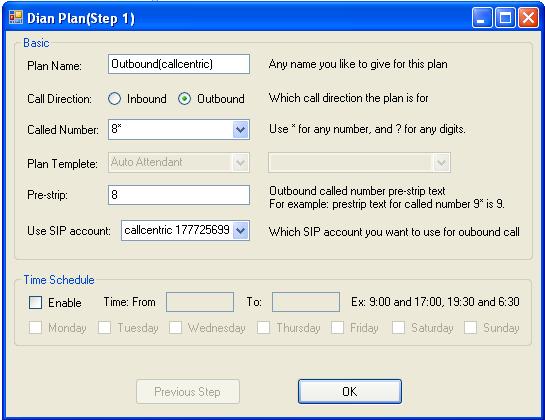Focus the Plan Name text field

179,64
